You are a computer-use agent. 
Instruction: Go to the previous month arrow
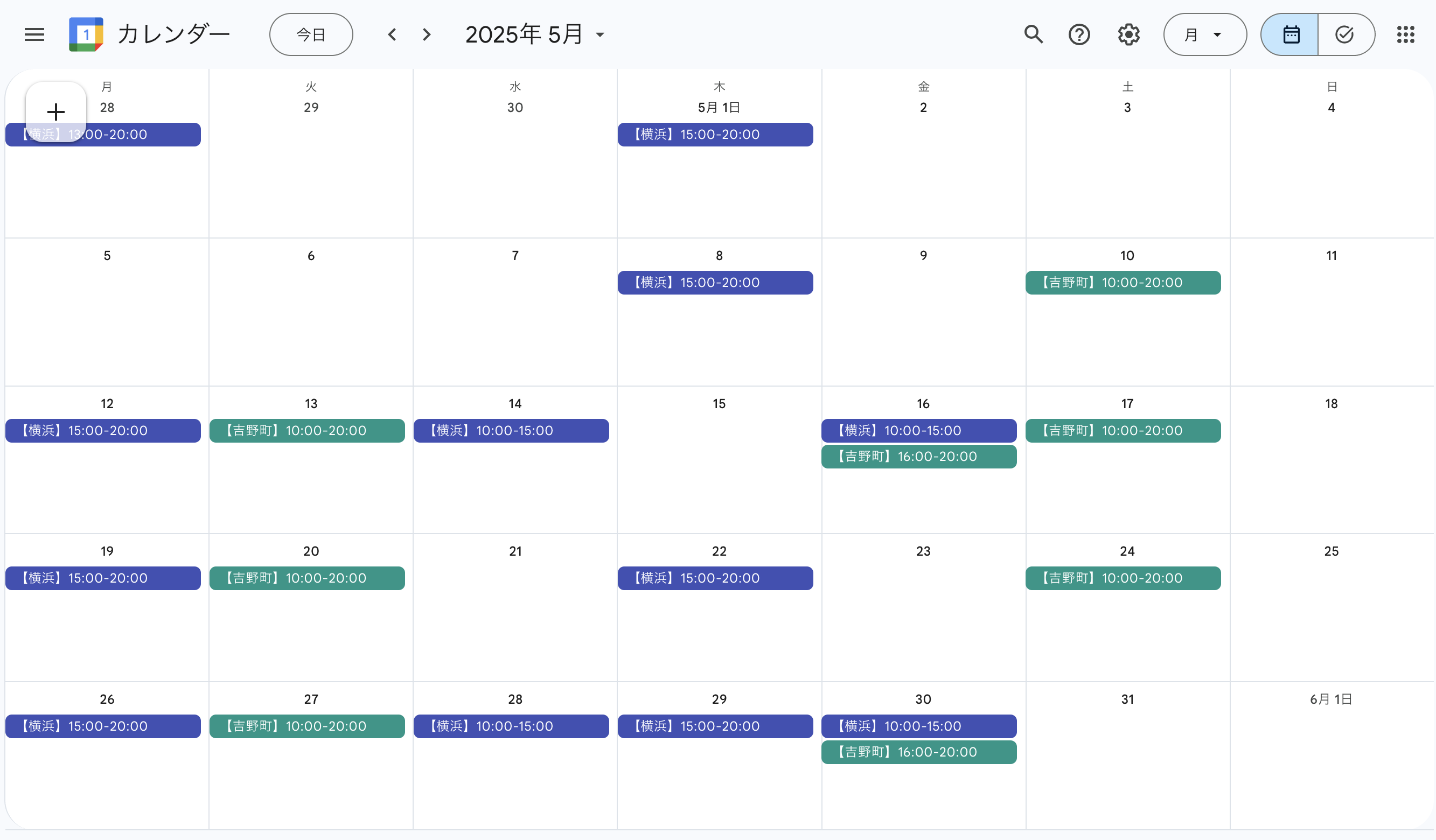(392, 35)
